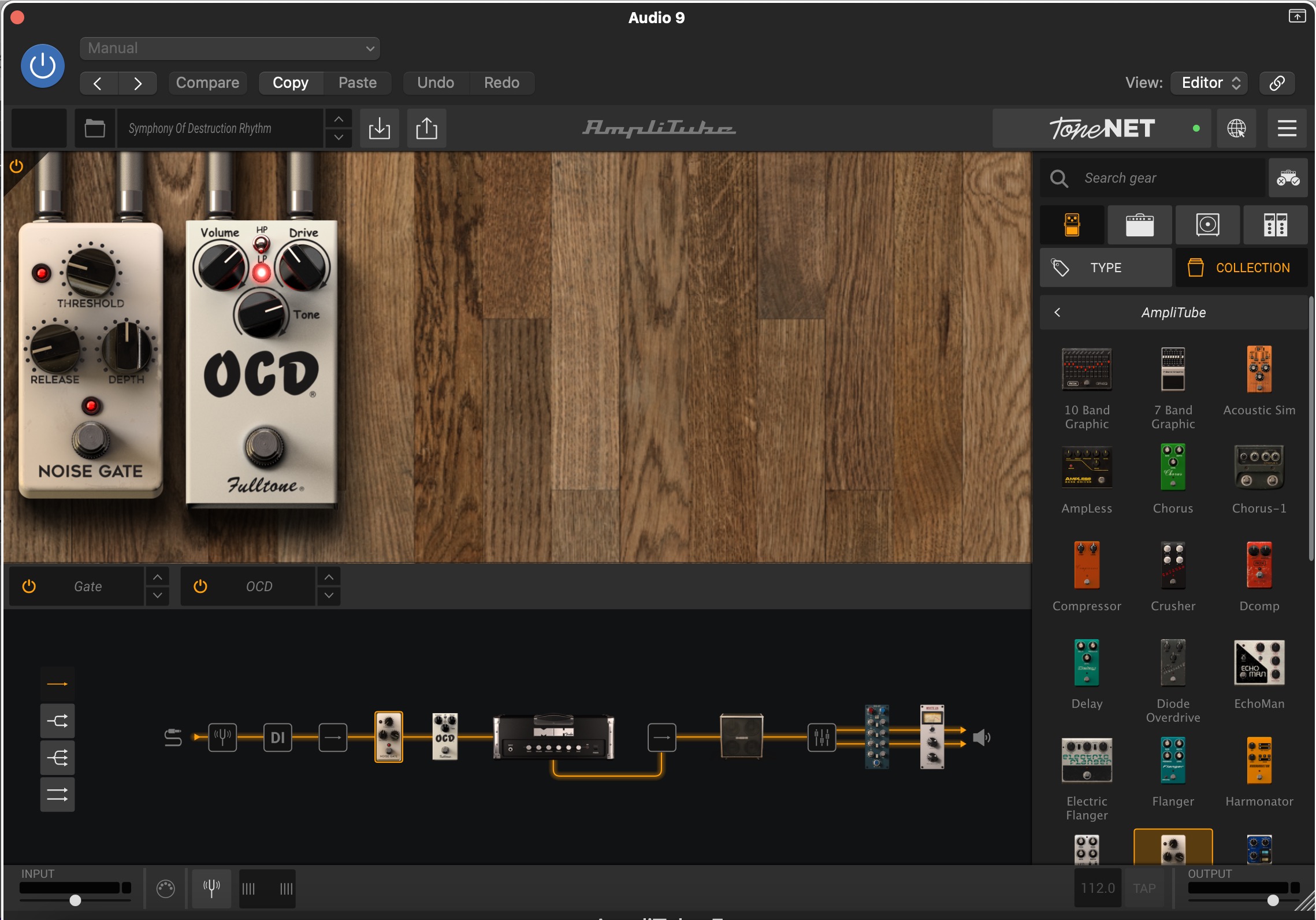Open the Manual preset dropdown

click(230, 49)
